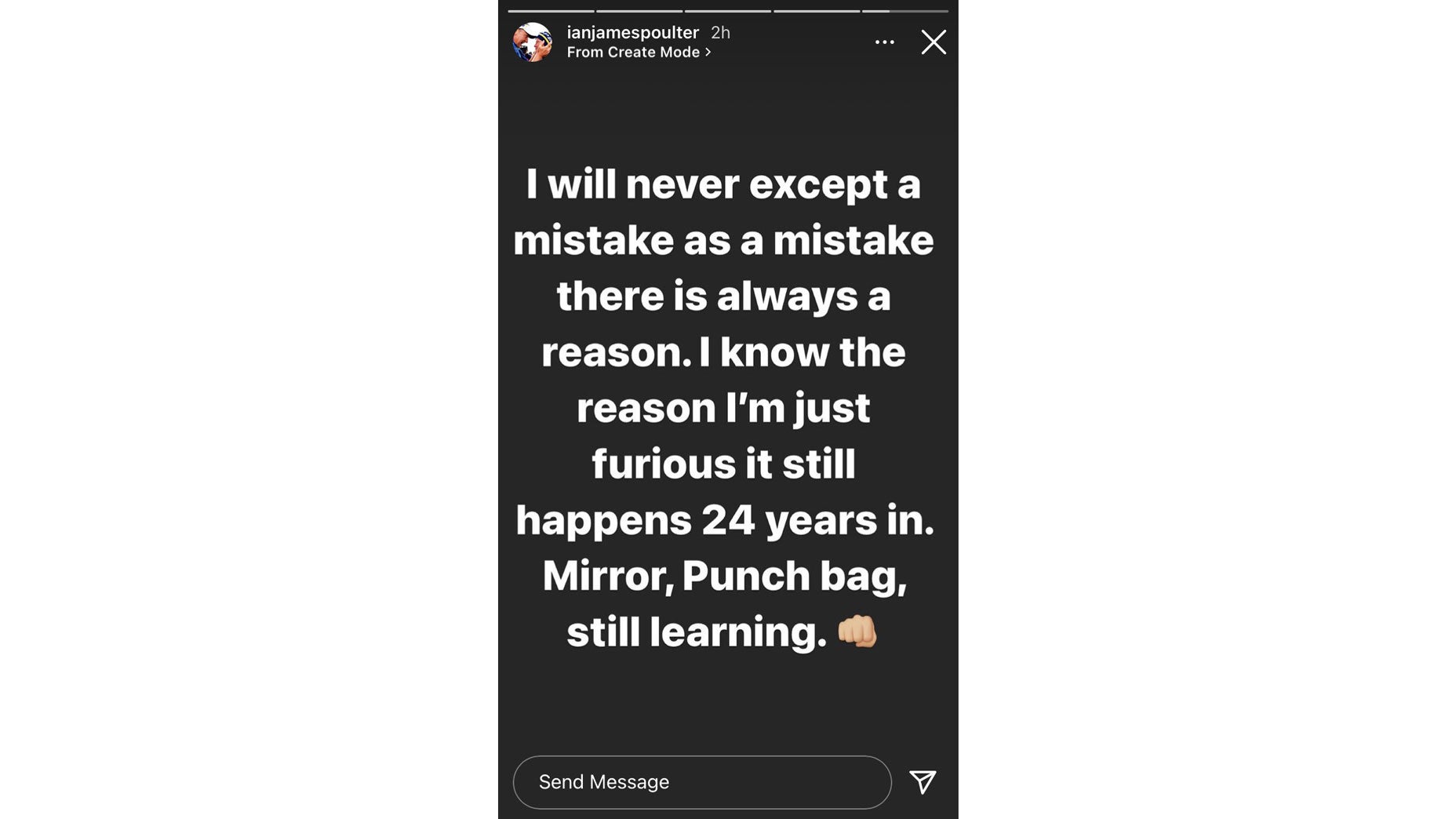The width and height of the screenshot is (1456, 819).
Task: Open ianjamespoulter's profile picture avatar
Action: [533, 42]
